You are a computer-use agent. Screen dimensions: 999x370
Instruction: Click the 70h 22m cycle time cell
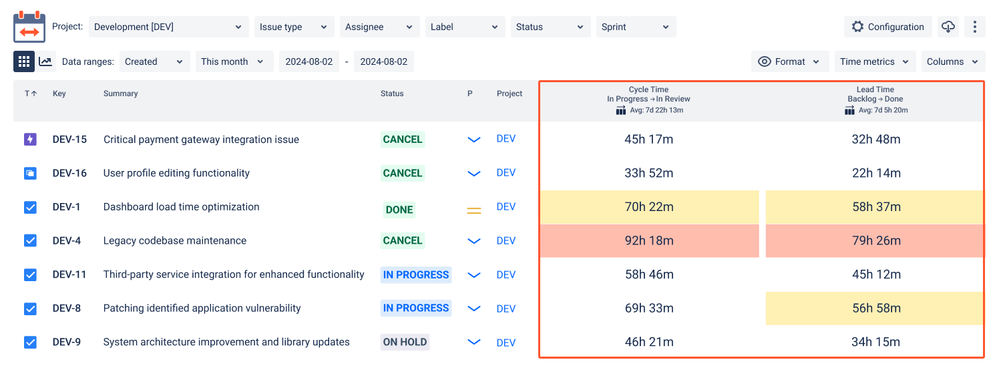[x=649, y=207]
